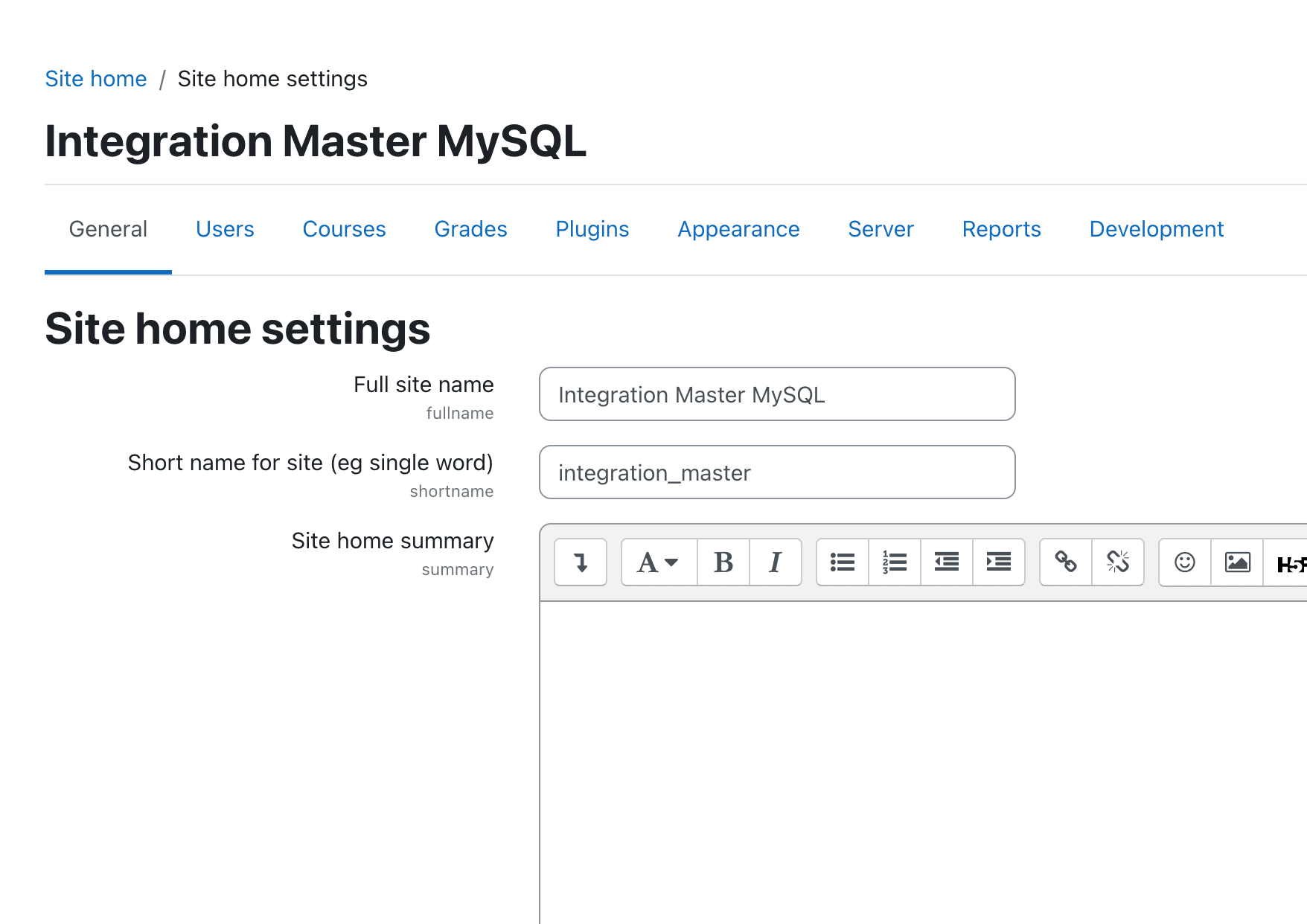
Task: Click inside the Site home summary text area
Action: point(923,763)
